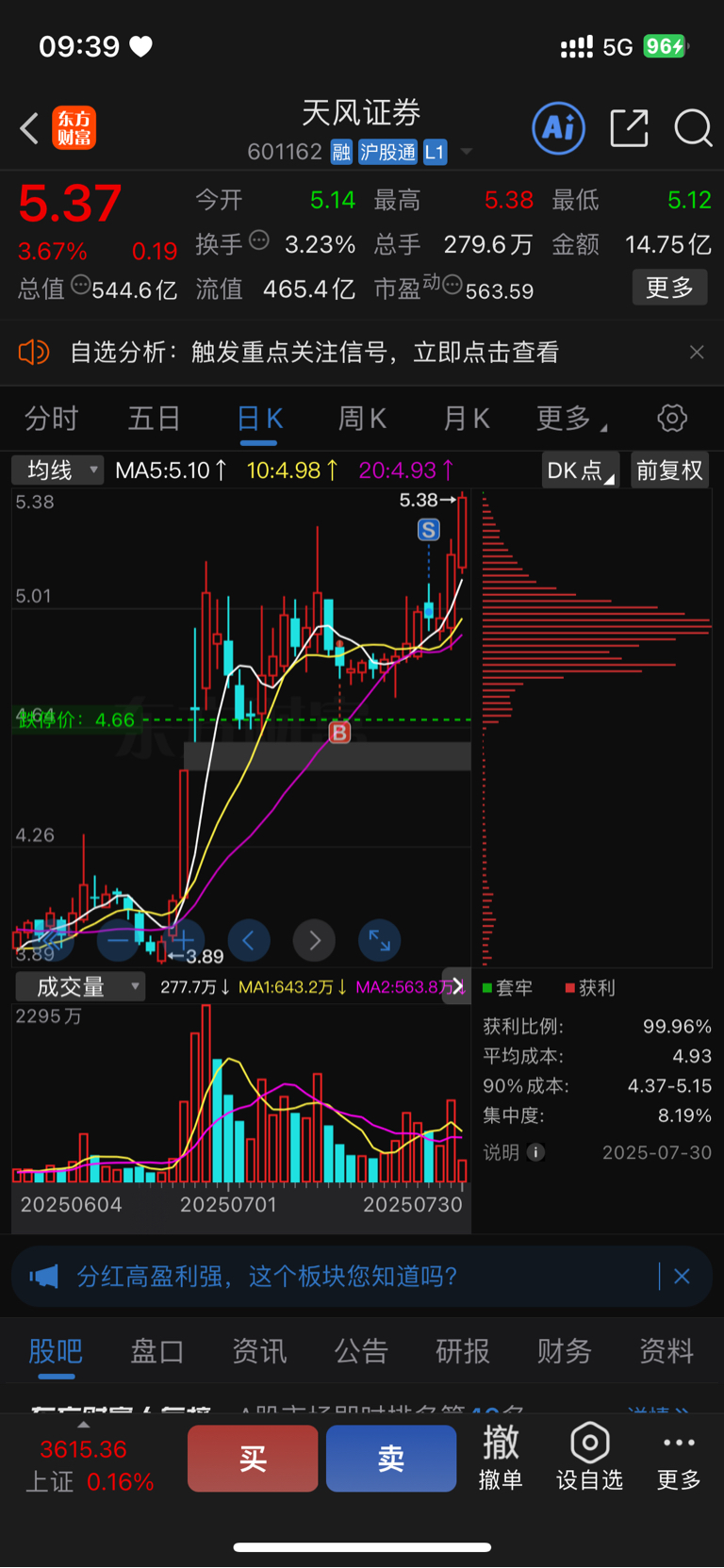Zoom in the chart with plus
Viewport: 724px width, 1568px height.
(x=183, y=940)
